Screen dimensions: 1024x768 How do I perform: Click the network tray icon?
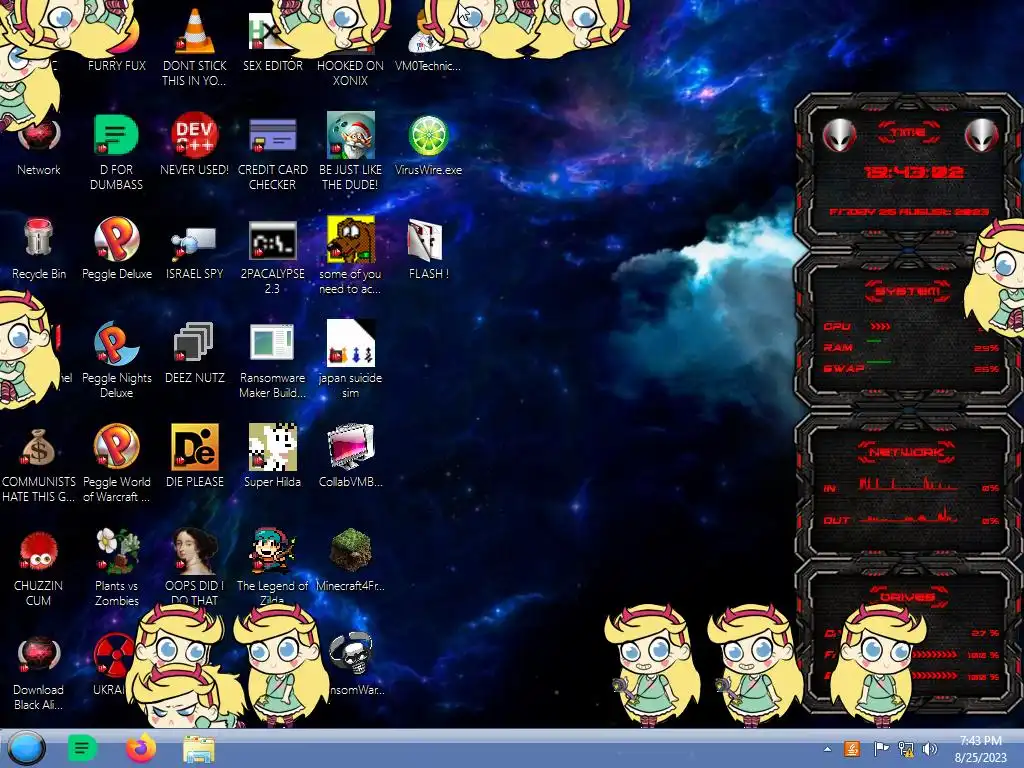pos(906,749)
